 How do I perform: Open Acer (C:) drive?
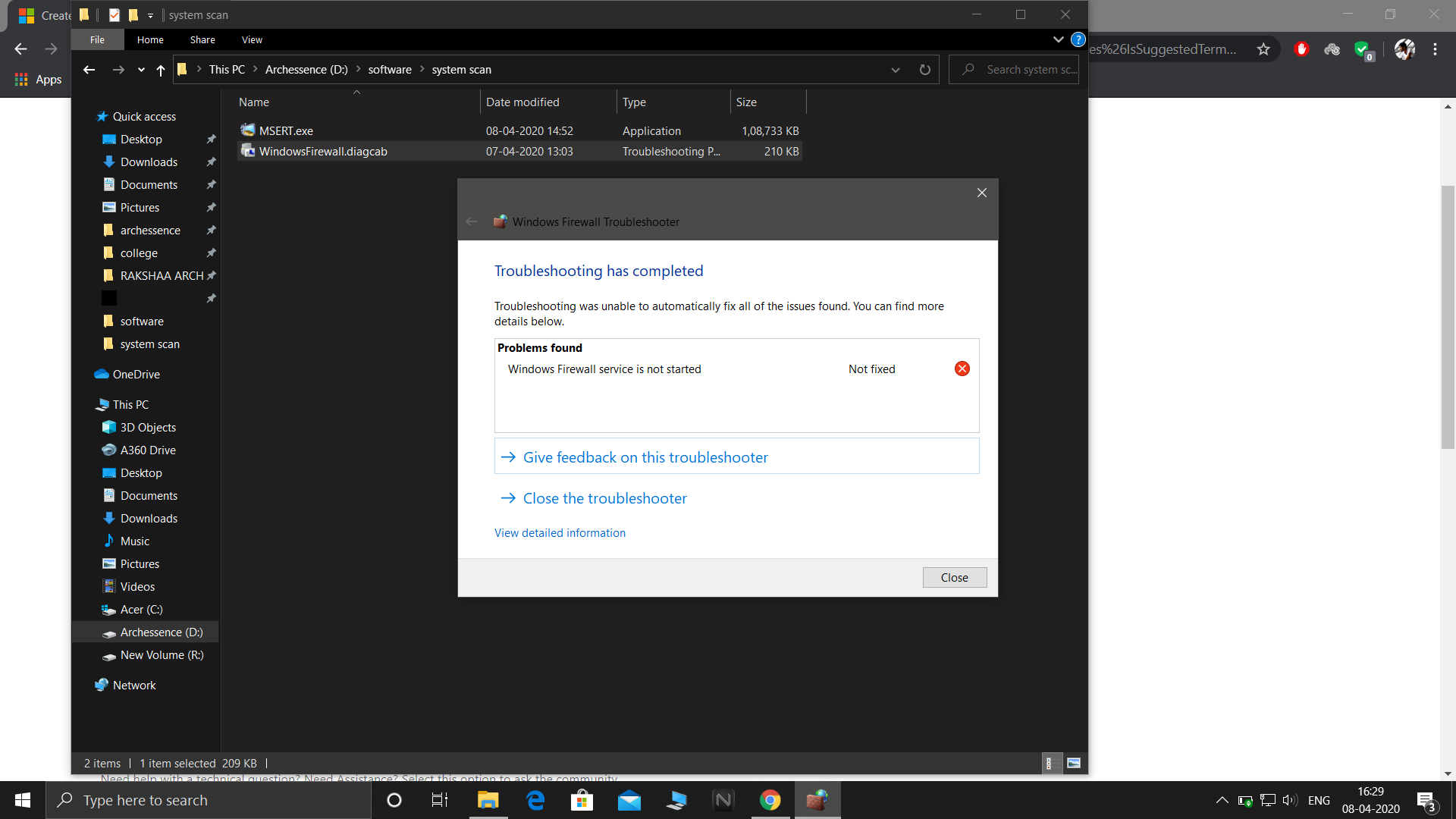(141, 609)
